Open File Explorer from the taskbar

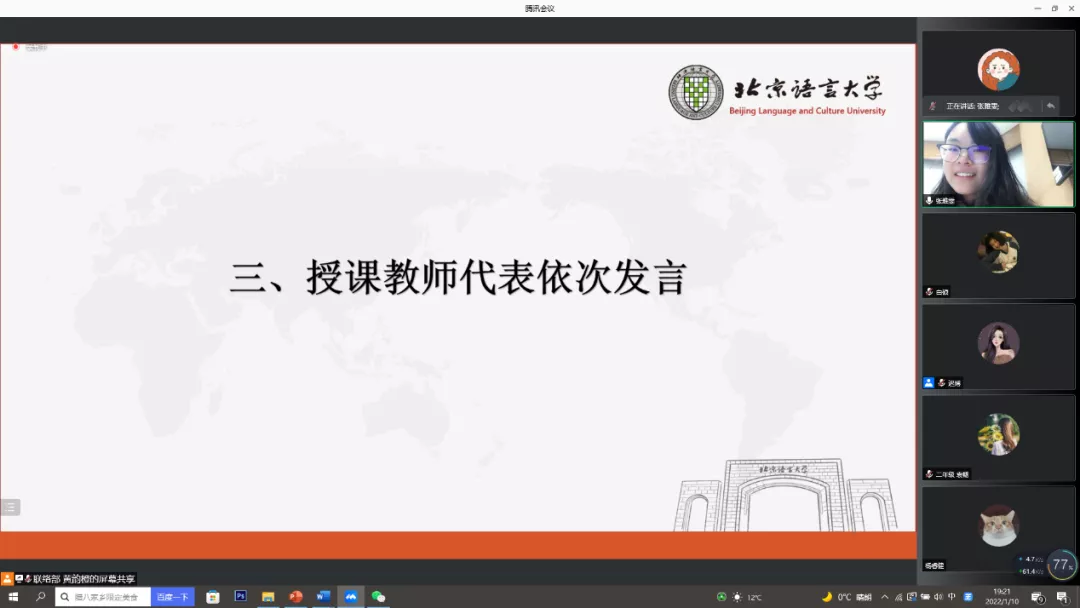(x=268, y=597)
